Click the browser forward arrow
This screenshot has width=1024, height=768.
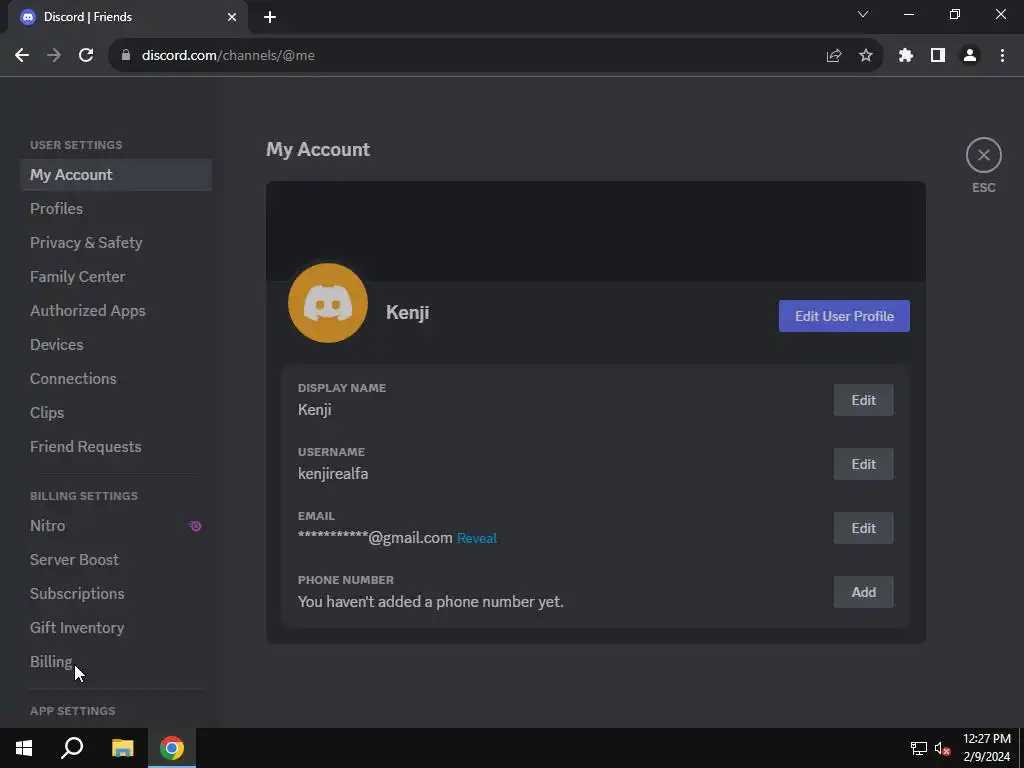click(54, 56)
